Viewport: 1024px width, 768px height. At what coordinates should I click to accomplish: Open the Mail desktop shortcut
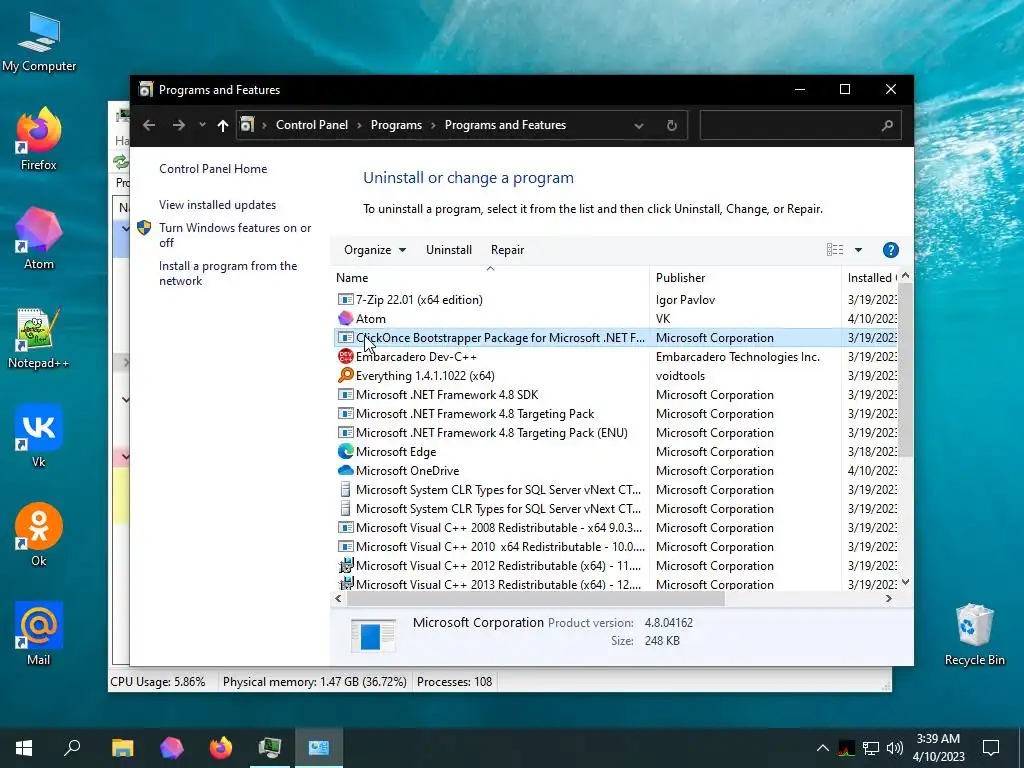[x=39, y=633]
